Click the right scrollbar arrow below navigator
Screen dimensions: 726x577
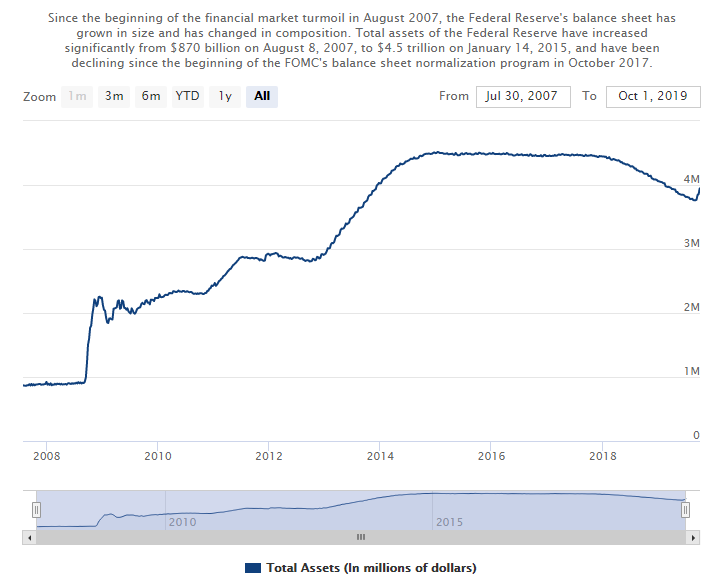(x=694, y=537)
